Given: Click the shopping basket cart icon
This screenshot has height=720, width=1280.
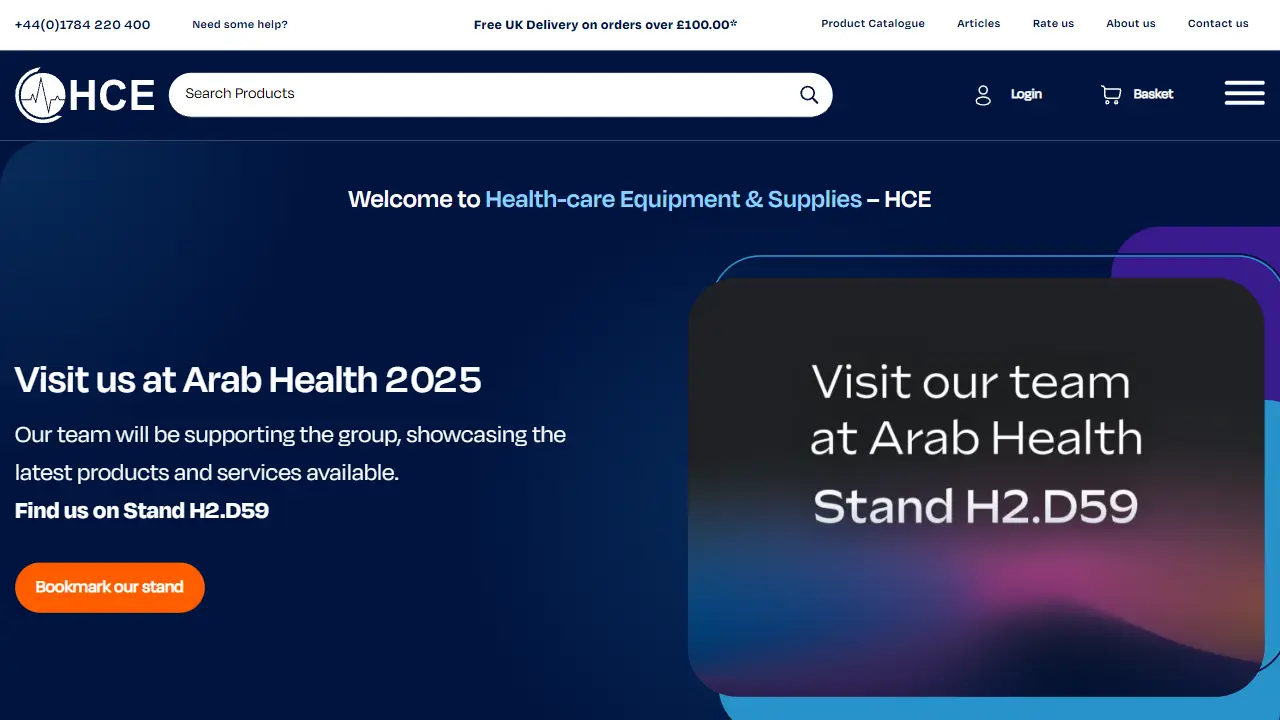Looking at the screenshot, I should [x=1111, y=94].
